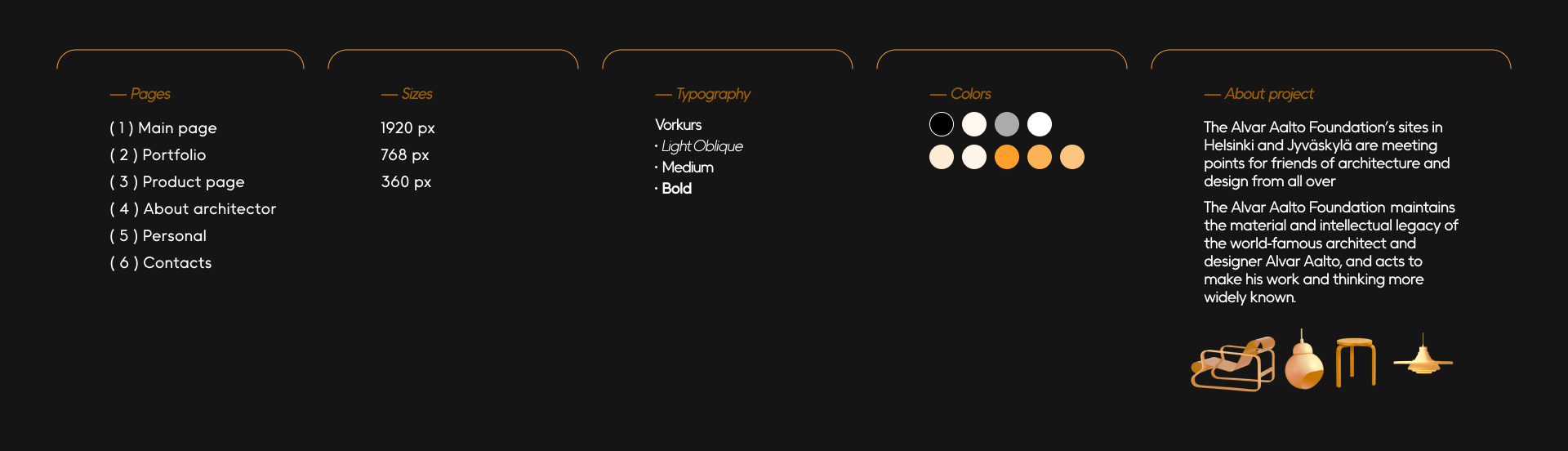Click the wooden stool icon
Screen dimensions: 1568x451
point(1356,362)
